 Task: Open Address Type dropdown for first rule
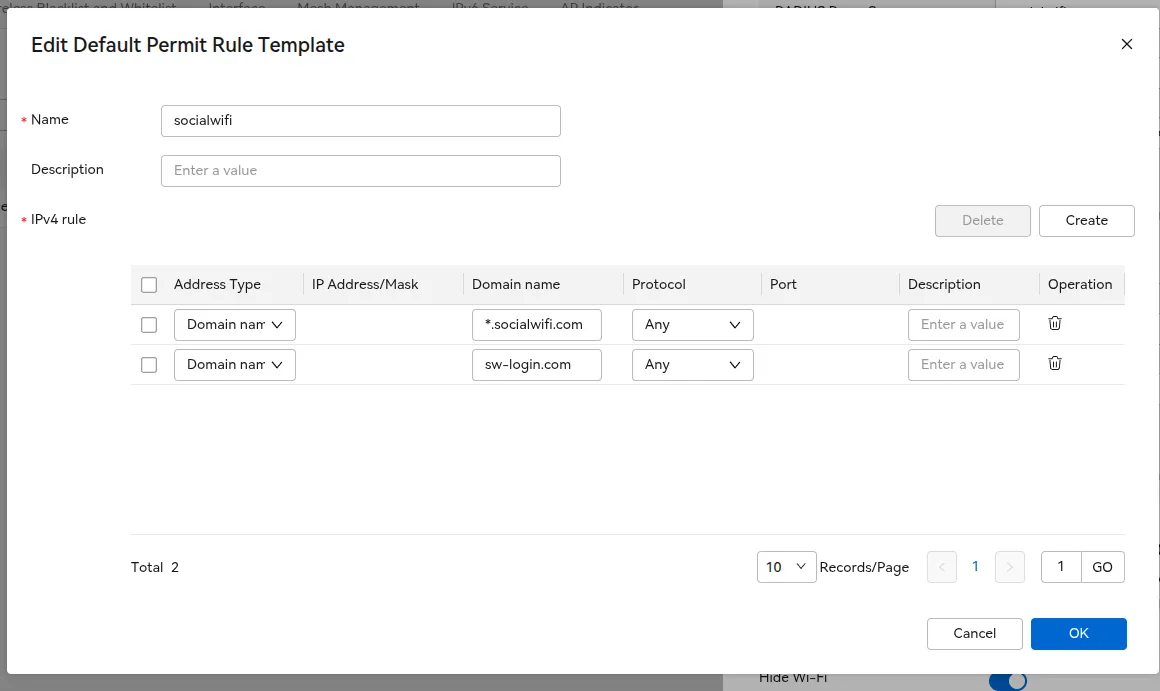[234, 325]
